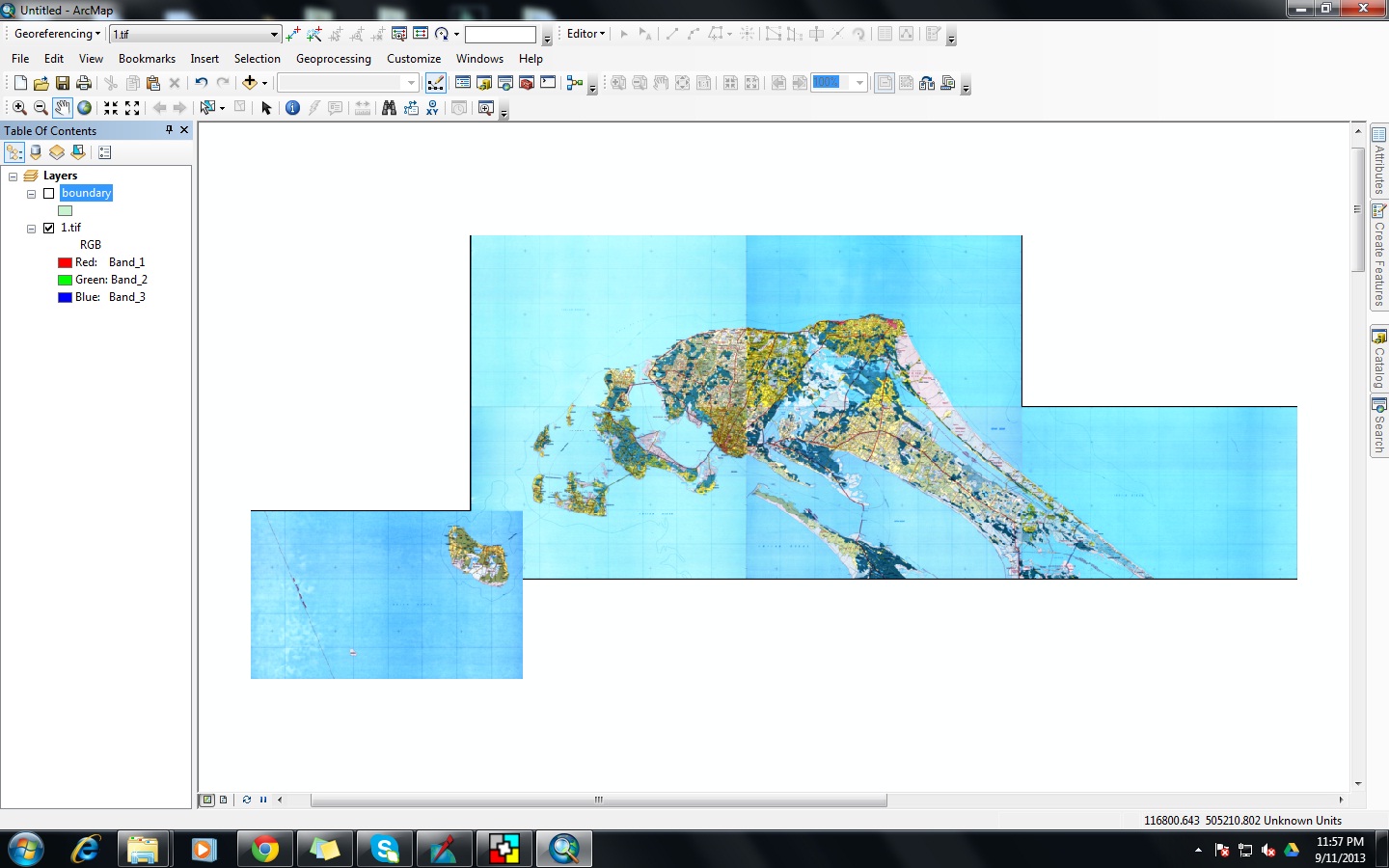Add Control Points on Georeferencing toolbar
This screenshot has height=868, width=1389.
(292, 34)
